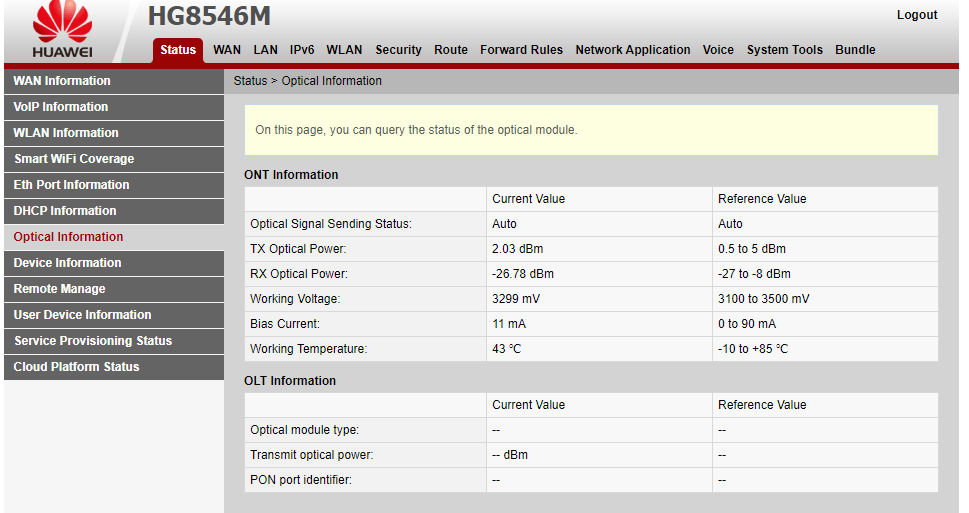
Task: Click the OLT table 'Reference Value' header
Action: coord(762,405)
